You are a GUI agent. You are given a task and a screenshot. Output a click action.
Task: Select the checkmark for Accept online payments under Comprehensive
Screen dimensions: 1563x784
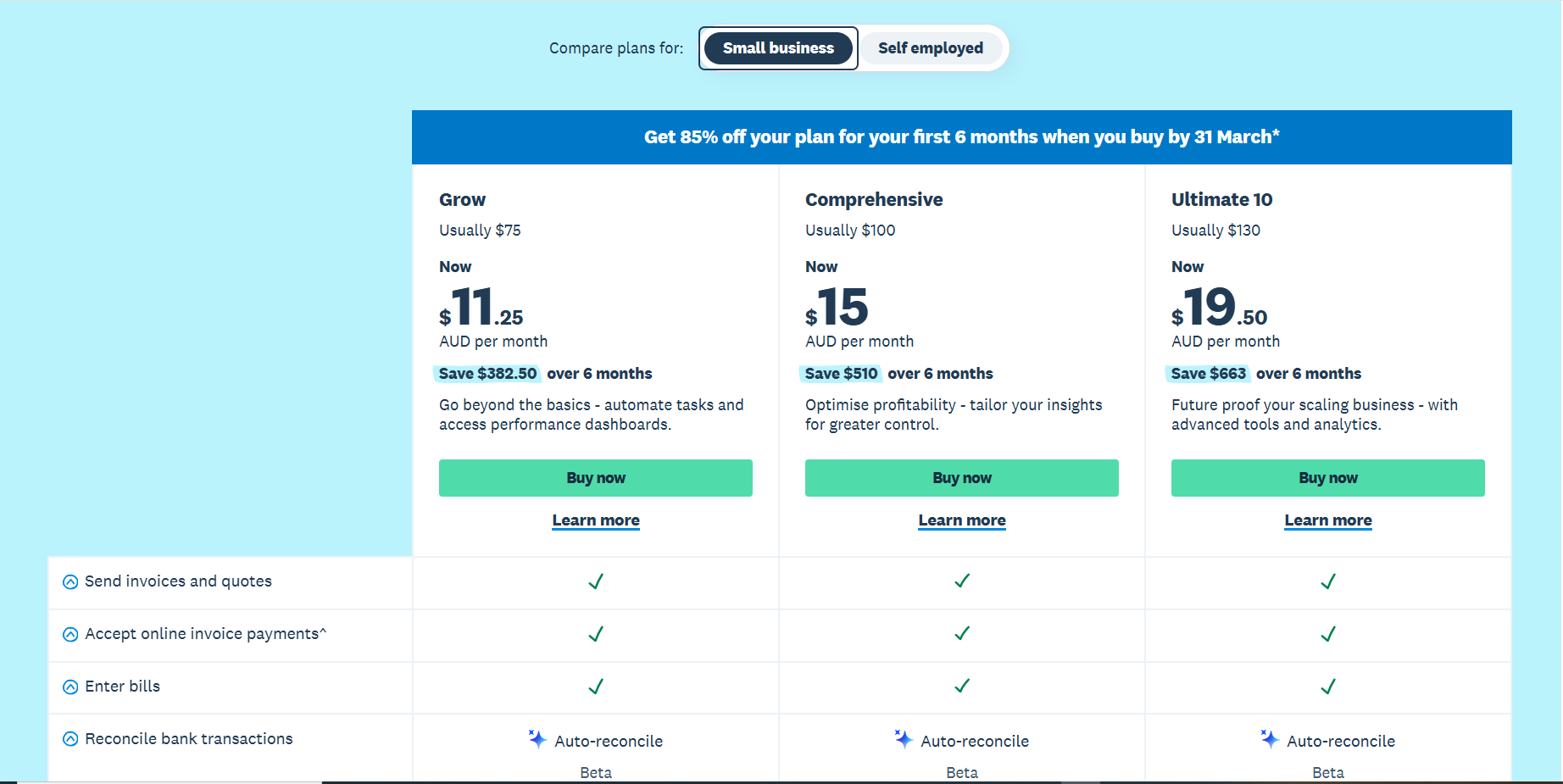(962, 634)
